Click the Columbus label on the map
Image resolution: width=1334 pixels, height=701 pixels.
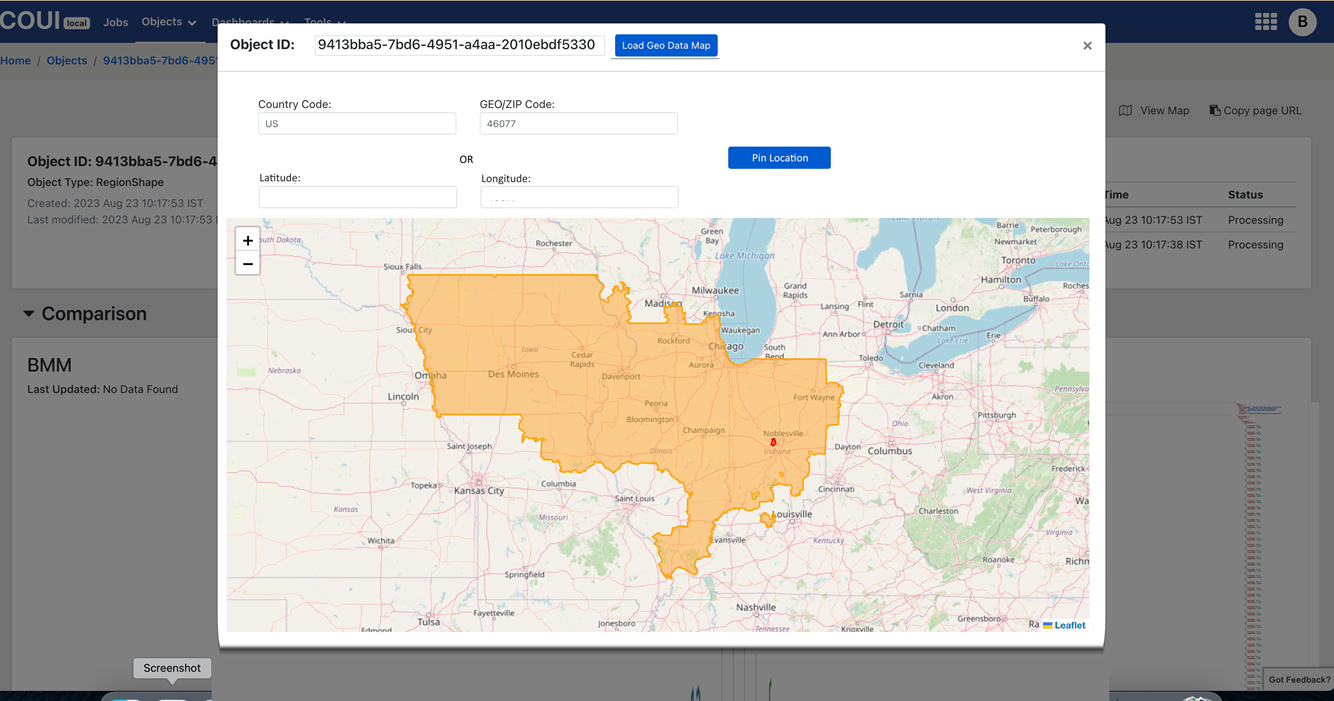890,451
